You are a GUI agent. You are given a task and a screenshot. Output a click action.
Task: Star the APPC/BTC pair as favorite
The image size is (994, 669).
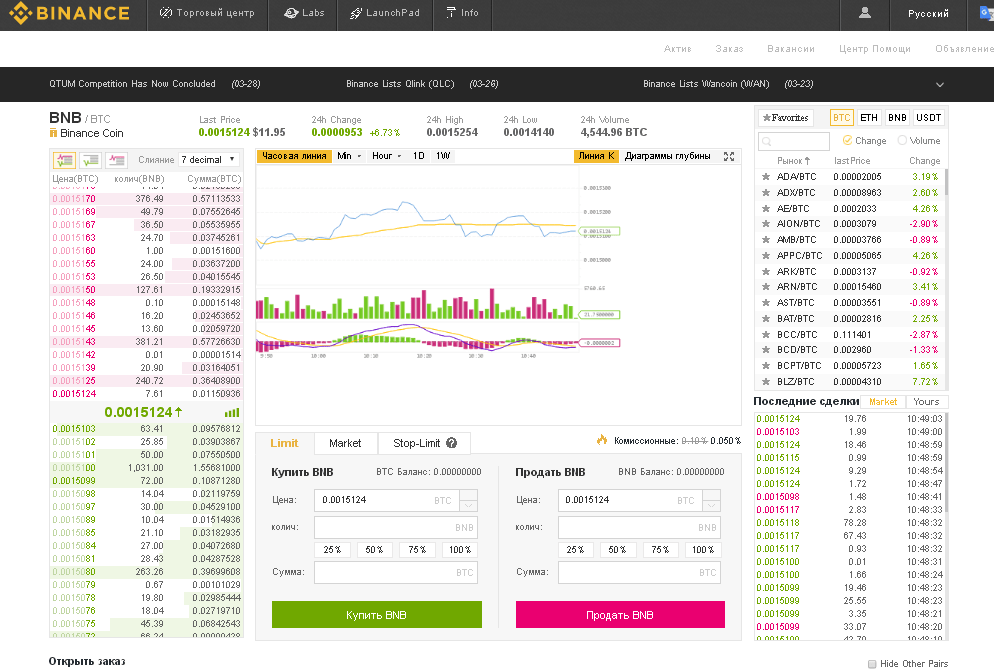coord(766,256)
